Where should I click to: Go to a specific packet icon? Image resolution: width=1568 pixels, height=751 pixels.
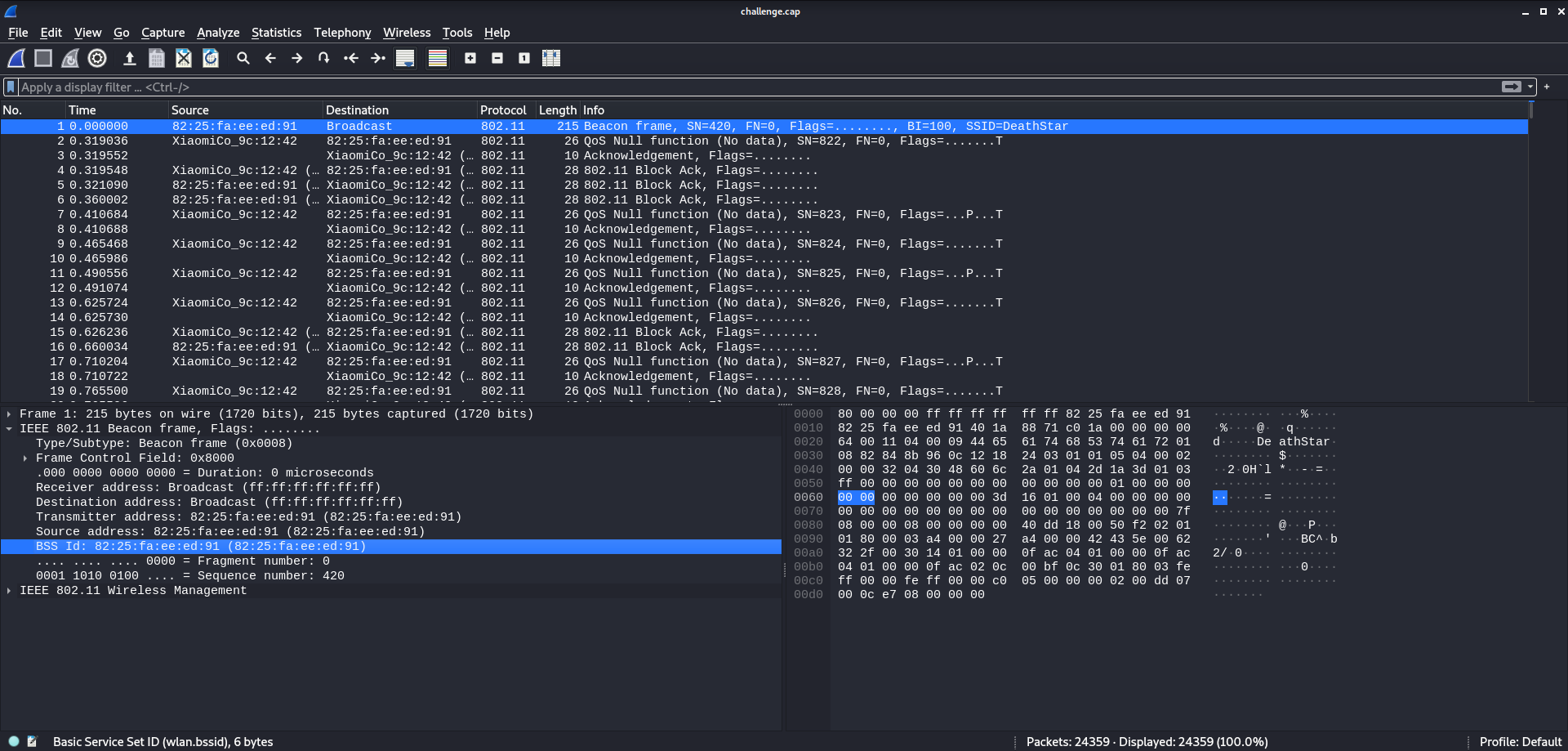(x=324, y=58)
